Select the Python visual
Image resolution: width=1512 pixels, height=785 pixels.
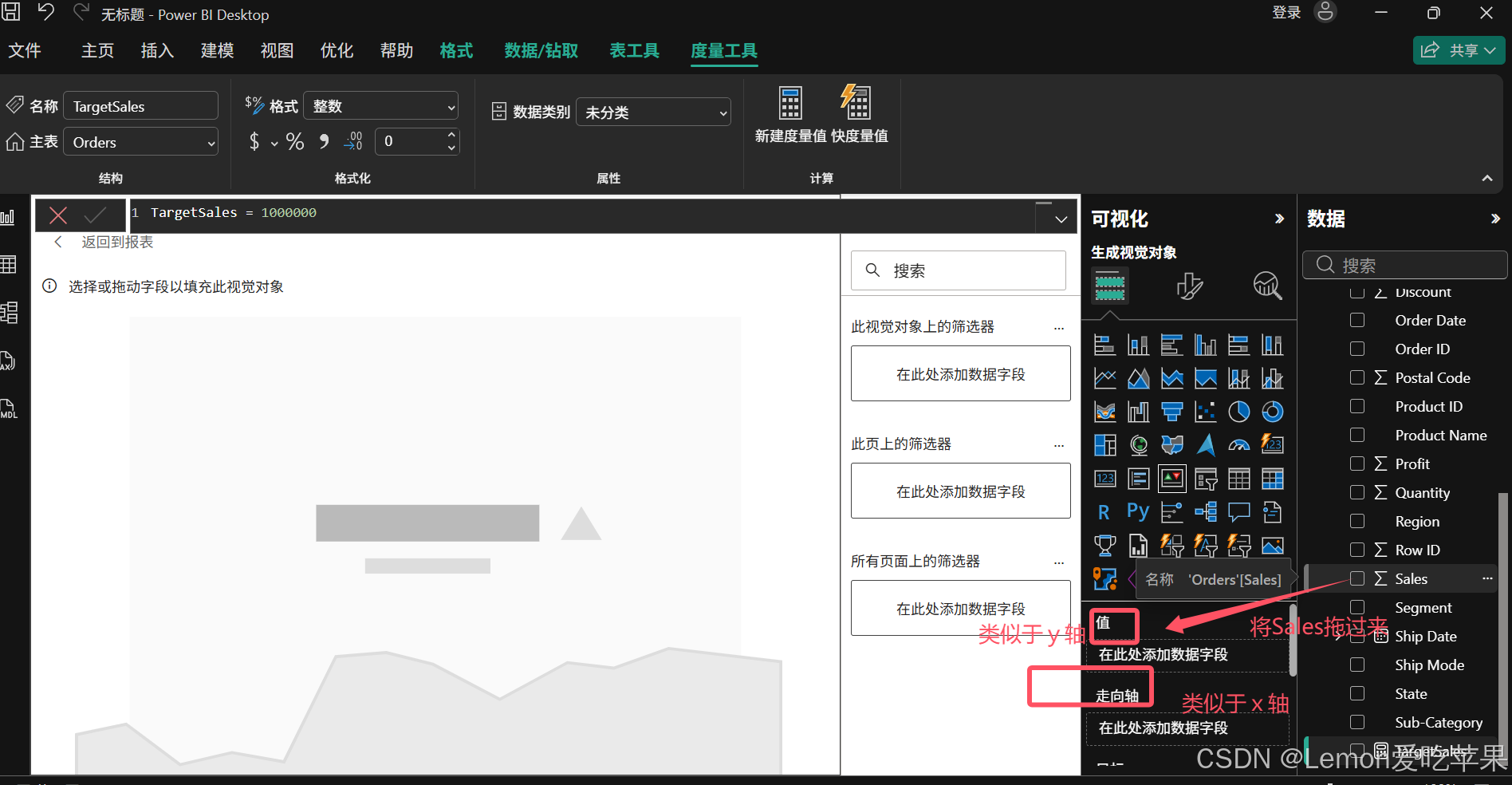pos(1138,512)
